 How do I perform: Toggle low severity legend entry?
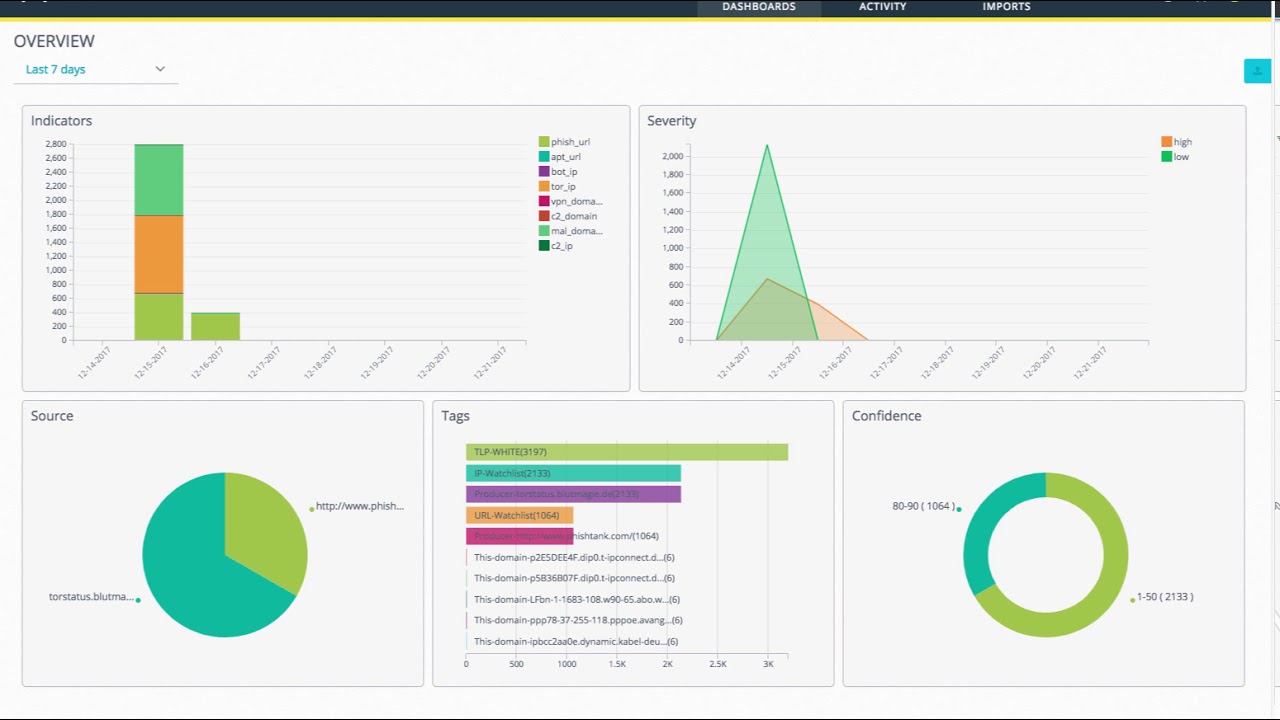[1175, 157]
